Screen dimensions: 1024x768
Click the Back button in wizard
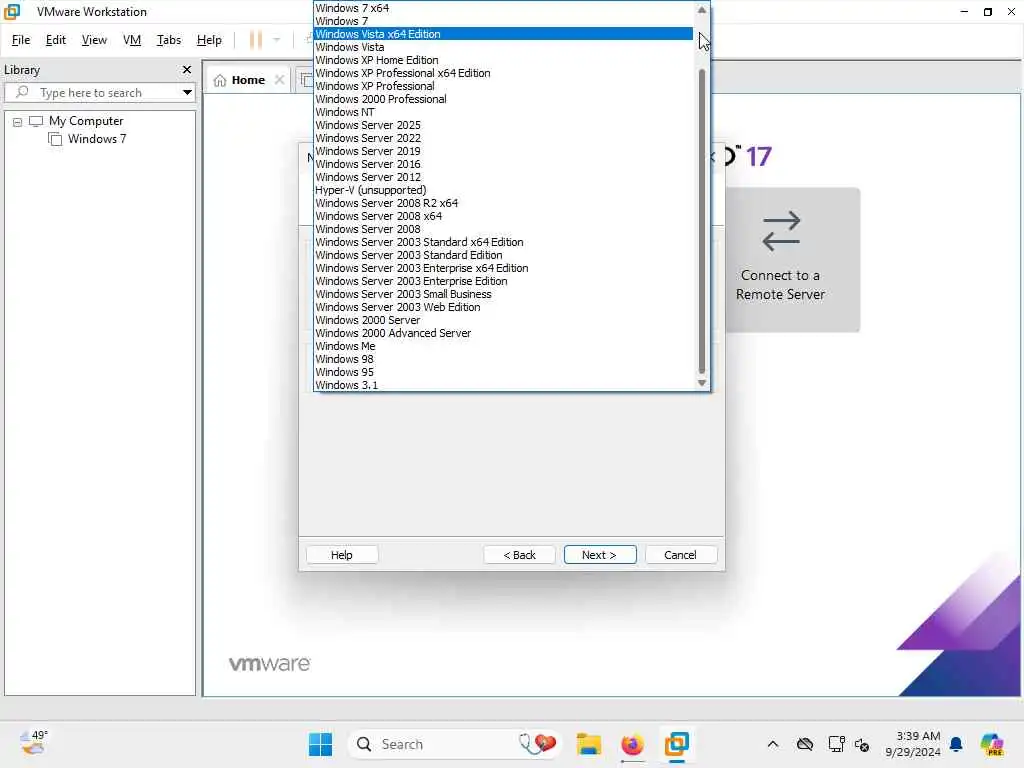pos(519,554)
